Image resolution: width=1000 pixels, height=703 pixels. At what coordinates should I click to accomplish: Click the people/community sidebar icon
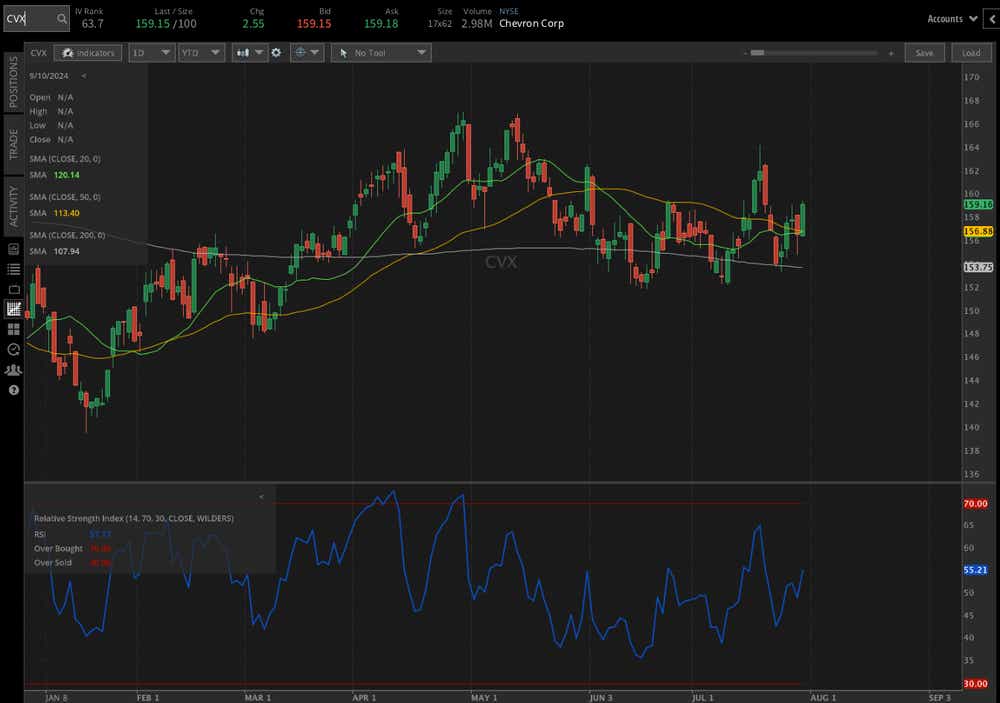14,369
